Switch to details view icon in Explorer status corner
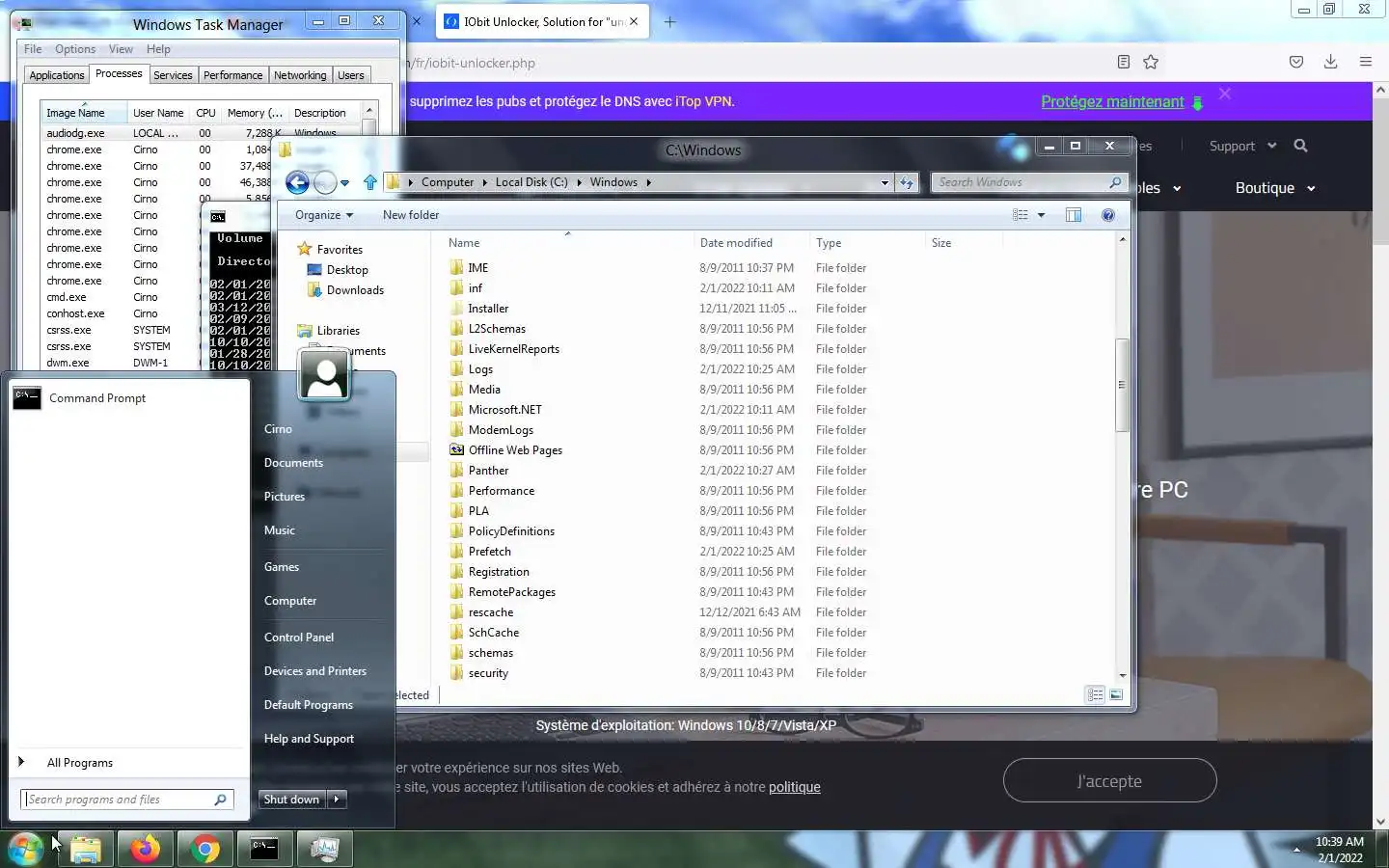 click(x=1095, y=694)
